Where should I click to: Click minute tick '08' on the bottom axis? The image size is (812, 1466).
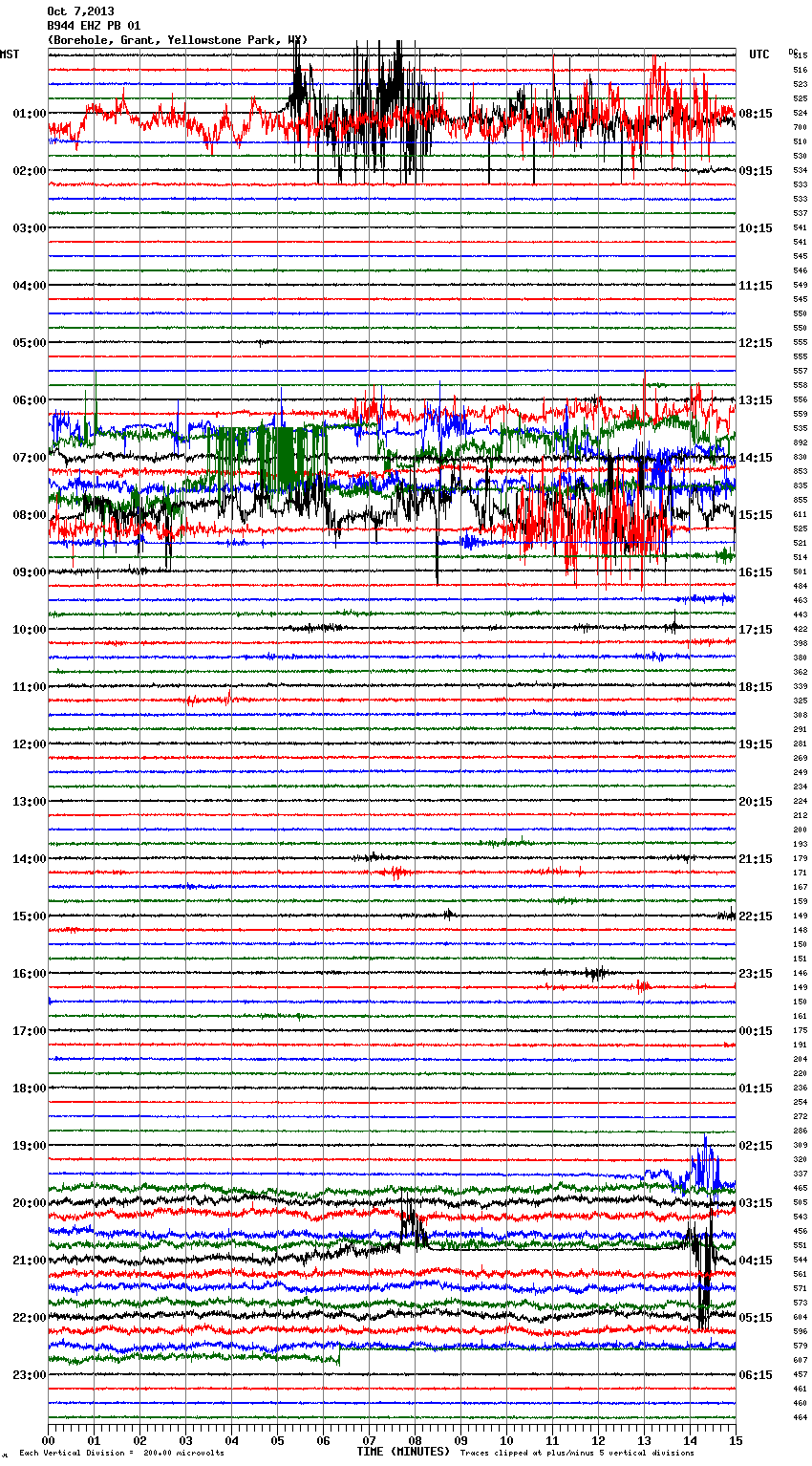(x=415, y=1440)
